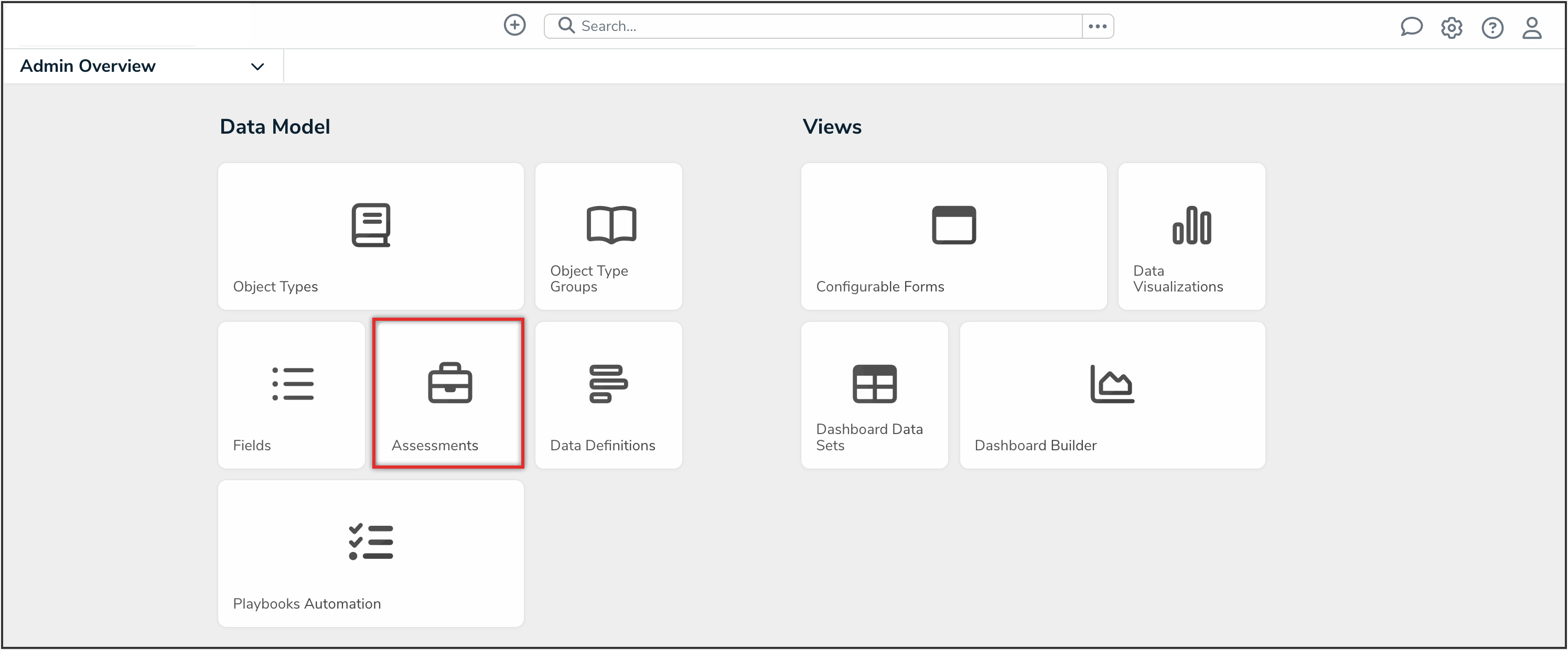Click the Assessments briefcase icon
This screenshot has height=650, width=1568.
[x=450, y=383]
